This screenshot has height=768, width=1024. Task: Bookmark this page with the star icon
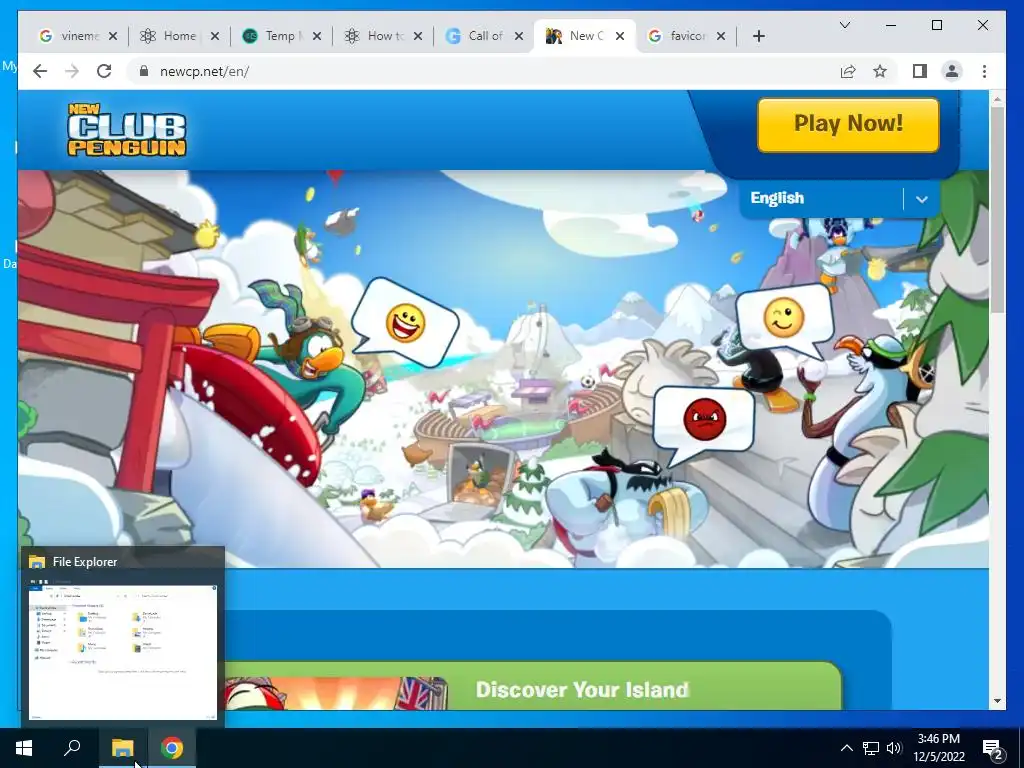pyautogui.click(x=880, y=71)
